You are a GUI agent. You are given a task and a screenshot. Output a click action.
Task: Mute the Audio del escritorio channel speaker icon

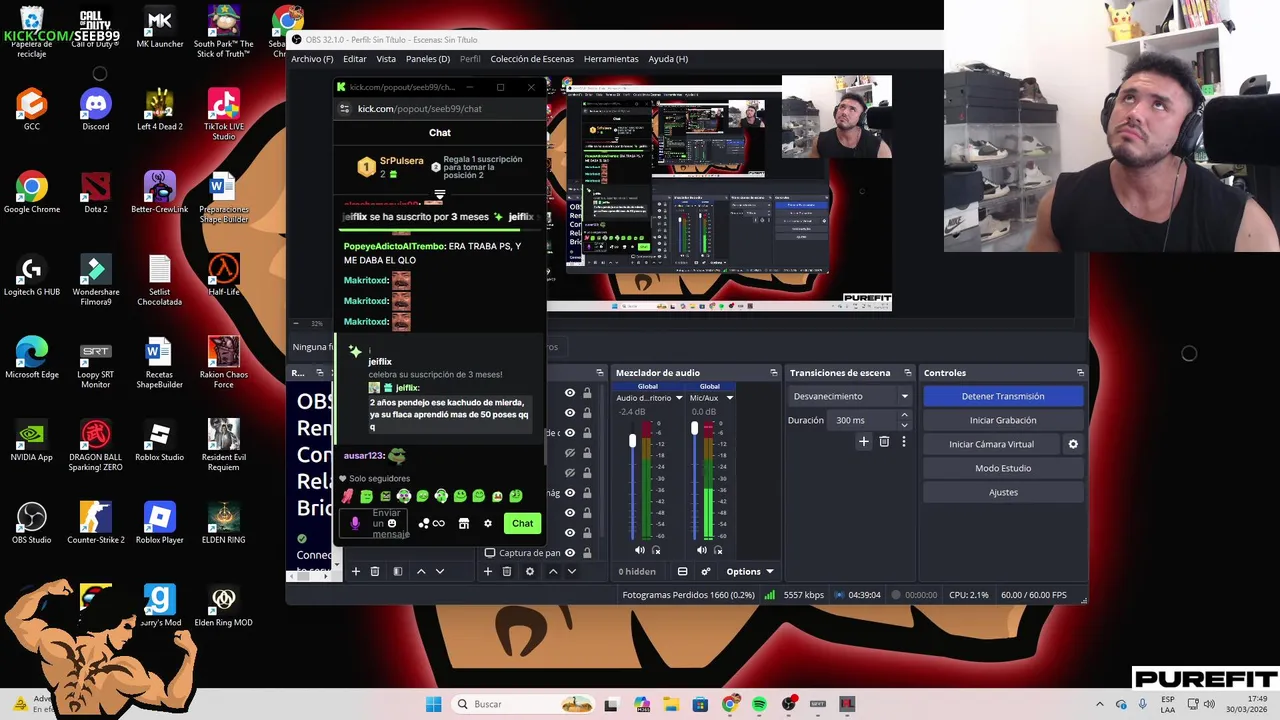tap(640, 550)
